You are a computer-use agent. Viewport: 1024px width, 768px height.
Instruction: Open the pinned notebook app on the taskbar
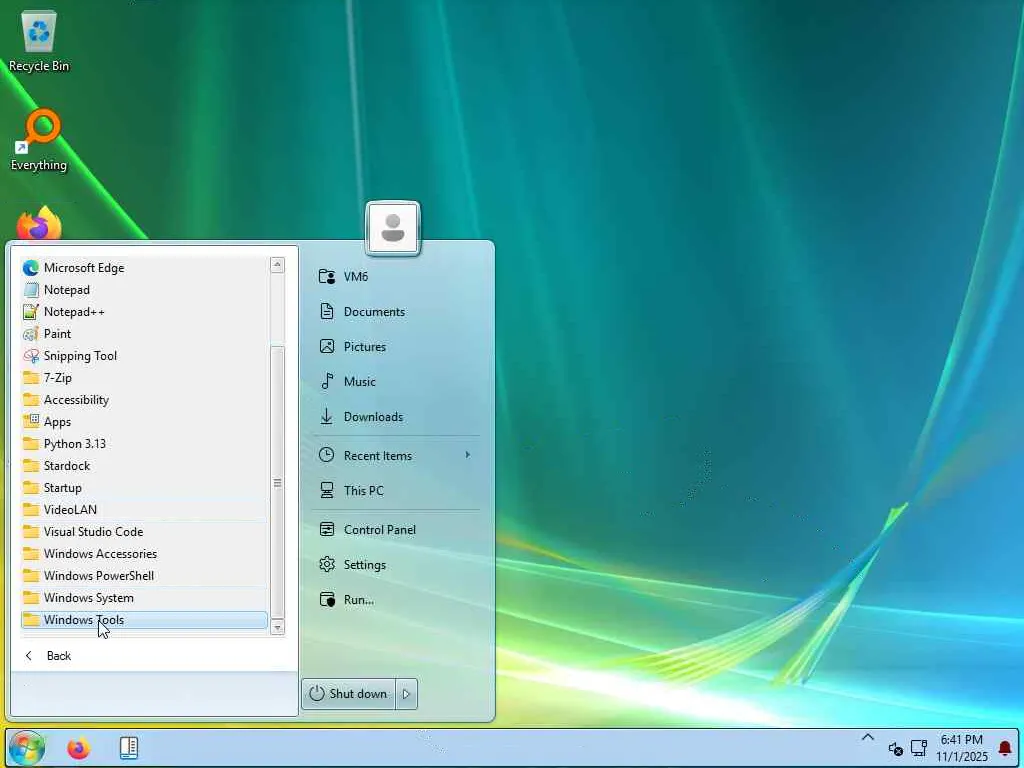[x=129, y=748]
